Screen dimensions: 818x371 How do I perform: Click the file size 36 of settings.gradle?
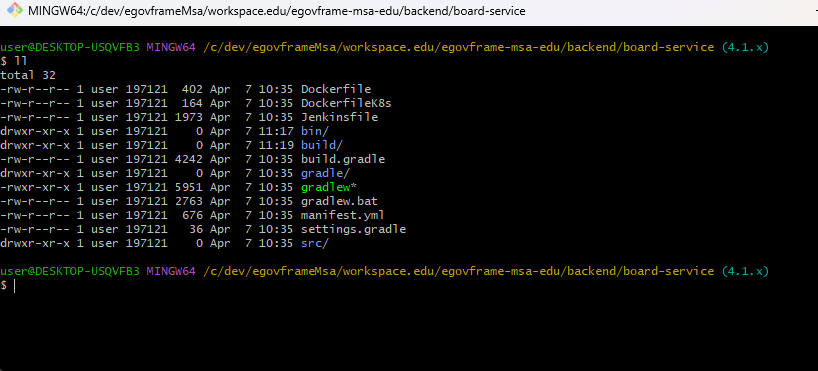[196, 229]
